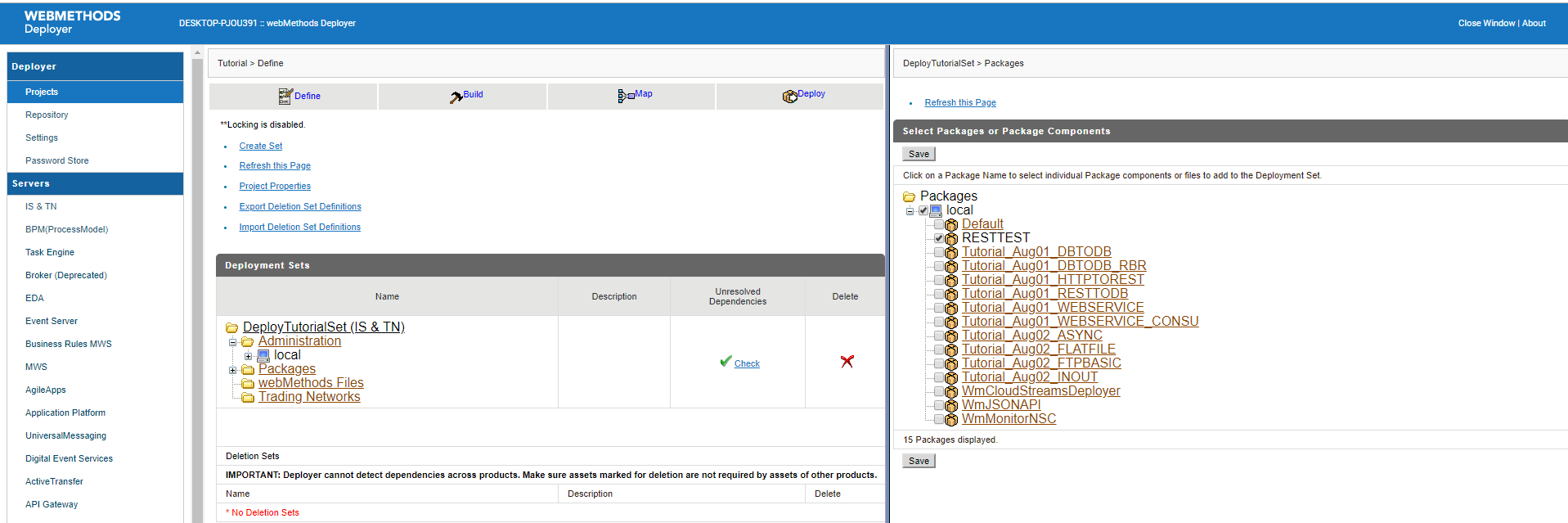Click Export Deletion Set Definitions link

coord(300,206)
